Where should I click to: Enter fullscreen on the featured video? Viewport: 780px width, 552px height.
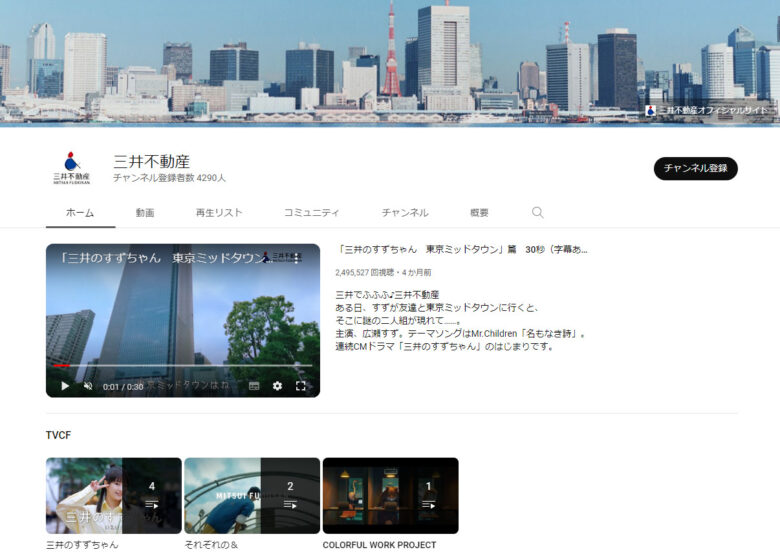(300, 386)
